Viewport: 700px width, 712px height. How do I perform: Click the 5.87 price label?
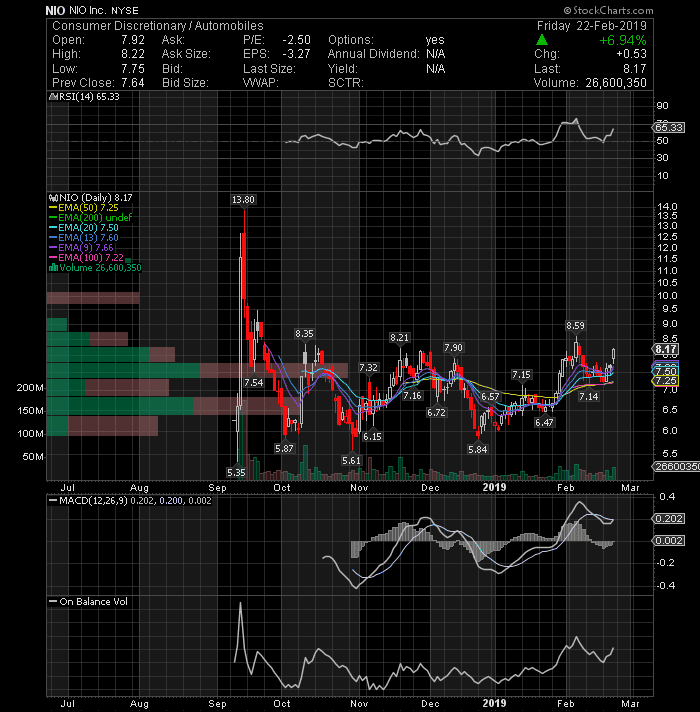click(x=284, y=449)
